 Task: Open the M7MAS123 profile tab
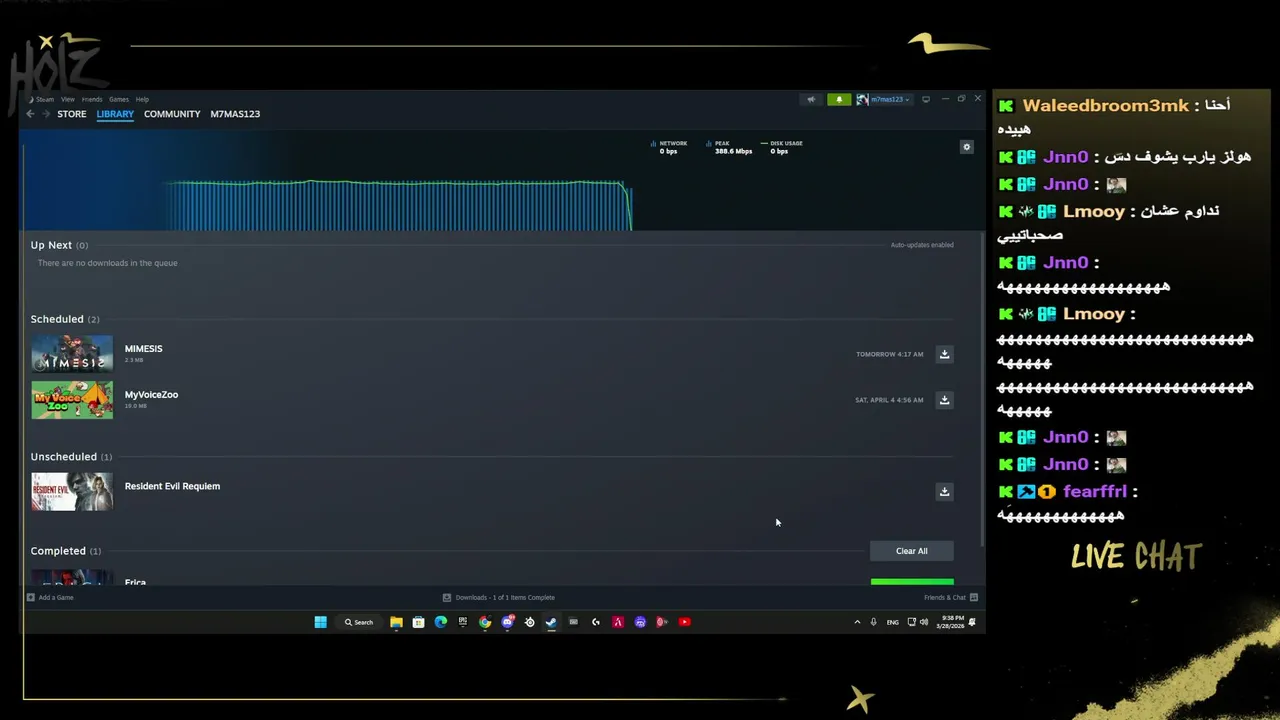[235, 114]
